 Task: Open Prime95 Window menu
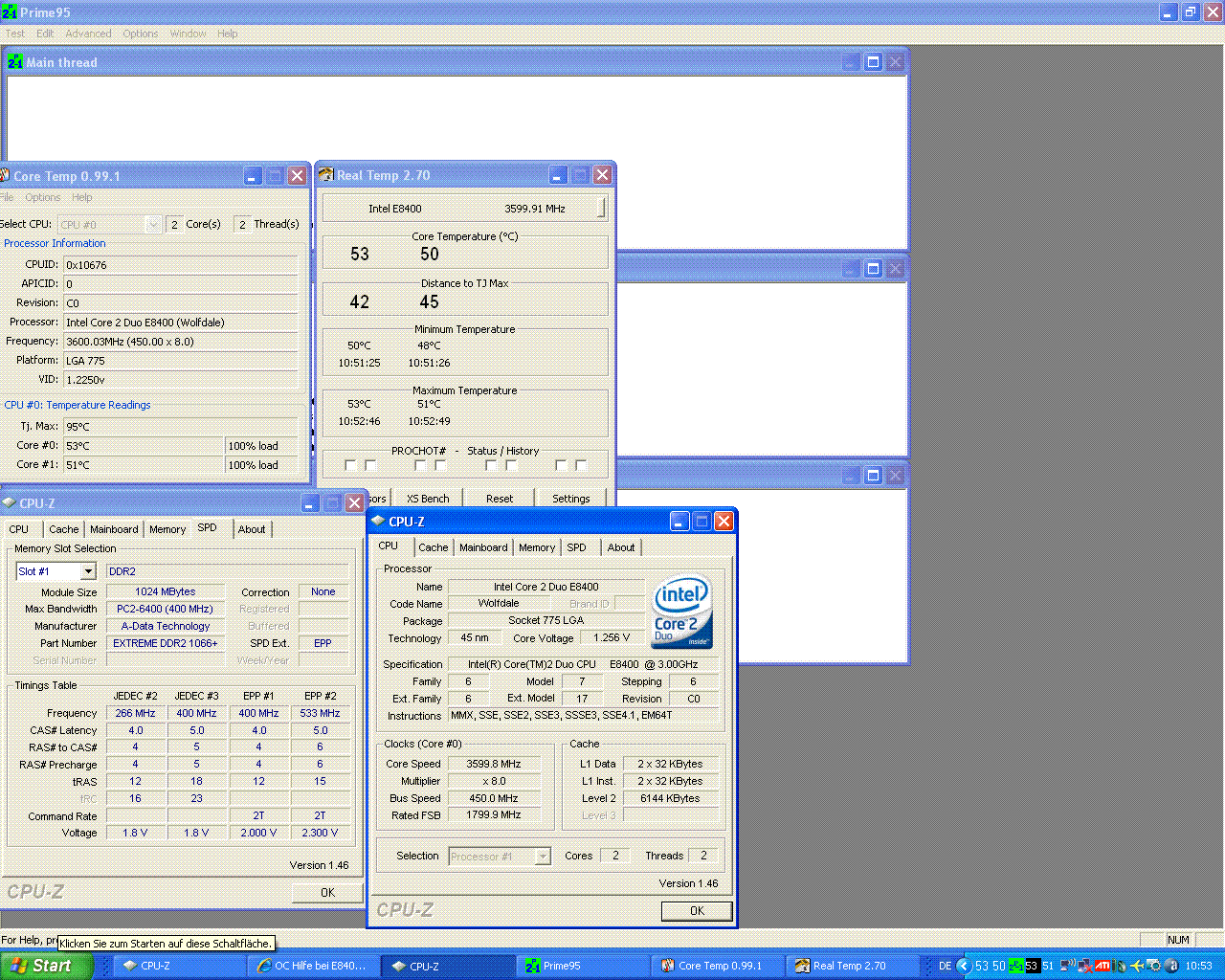click(188, 33)
